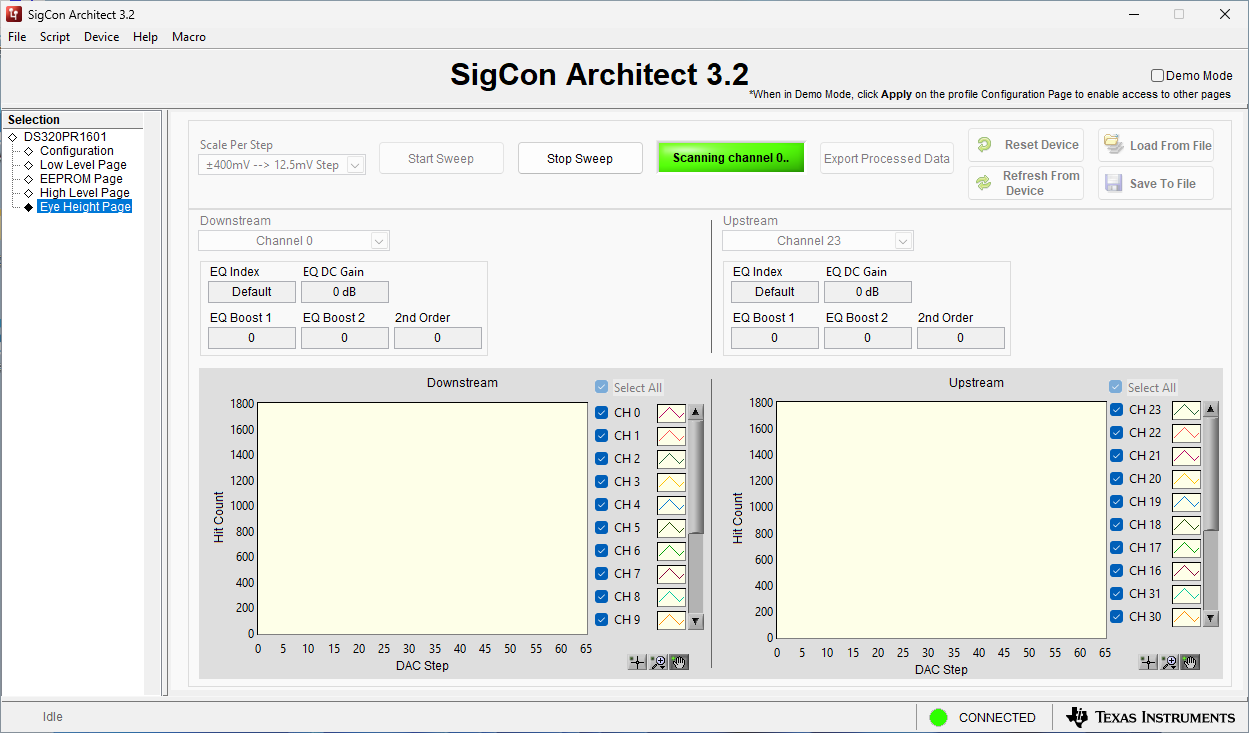This screenshot has height=733, width=1249.
Task: Select the Downstream graph cursor crosshair tool
Action: click(637, 662)
